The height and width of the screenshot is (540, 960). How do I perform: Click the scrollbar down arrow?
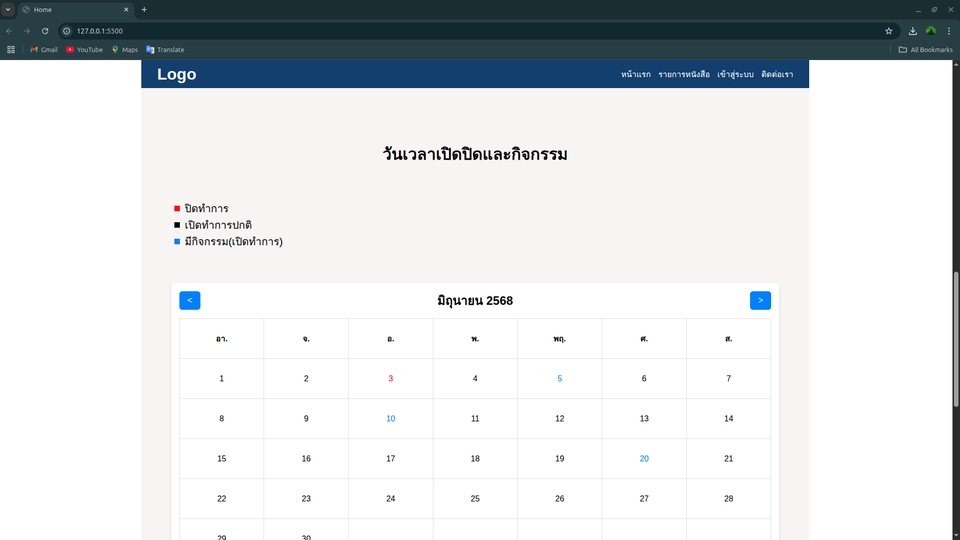point(956,536)
